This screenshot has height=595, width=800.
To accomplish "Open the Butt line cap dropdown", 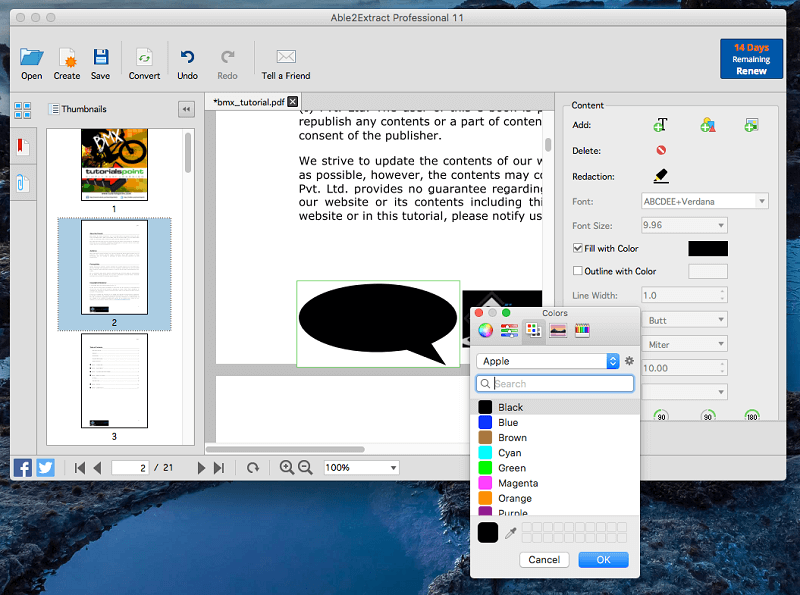I will pyautogui.click(x=684, y=320).
